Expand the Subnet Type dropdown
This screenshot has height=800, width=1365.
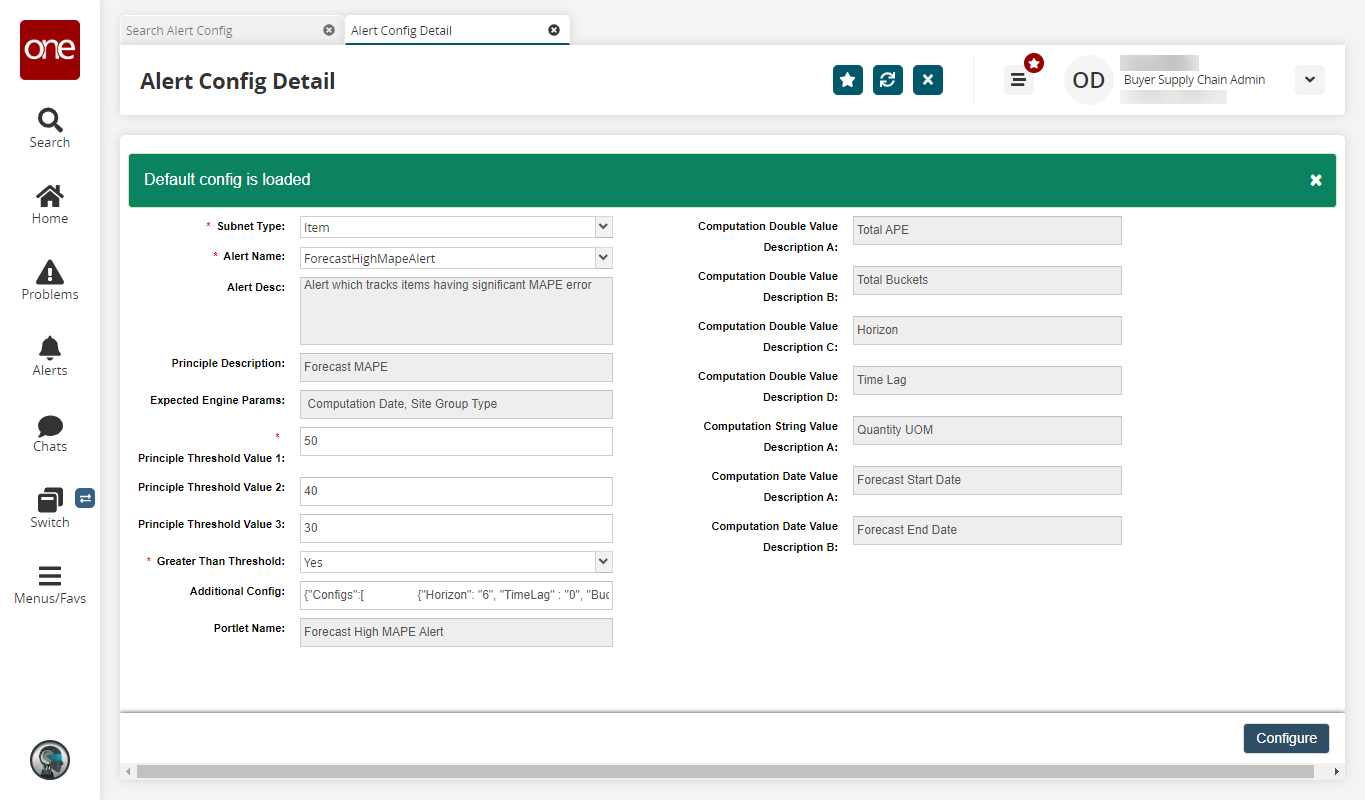[603, 227]
